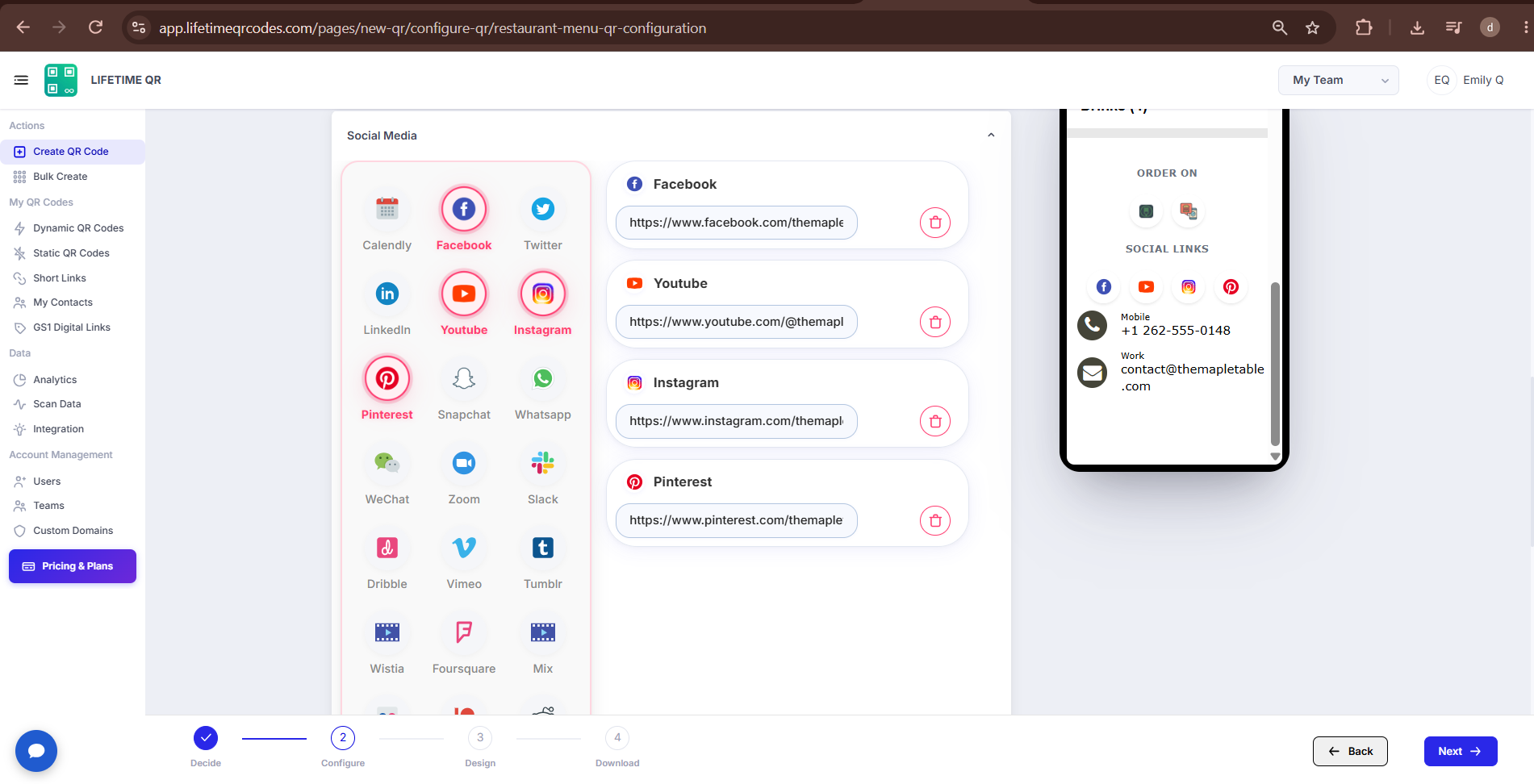The height and width of the screenshot is (784, 1534).
Task: Bookmark this page with star icon
Action: click(1313, 27)
